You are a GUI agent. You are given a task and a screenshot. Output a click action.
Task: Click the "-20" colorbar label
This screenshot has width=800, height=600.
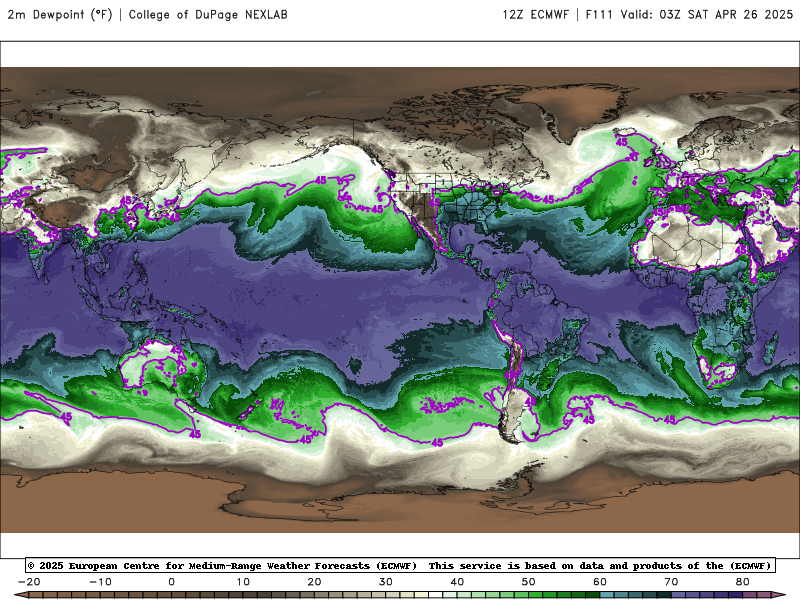[29, 582]
